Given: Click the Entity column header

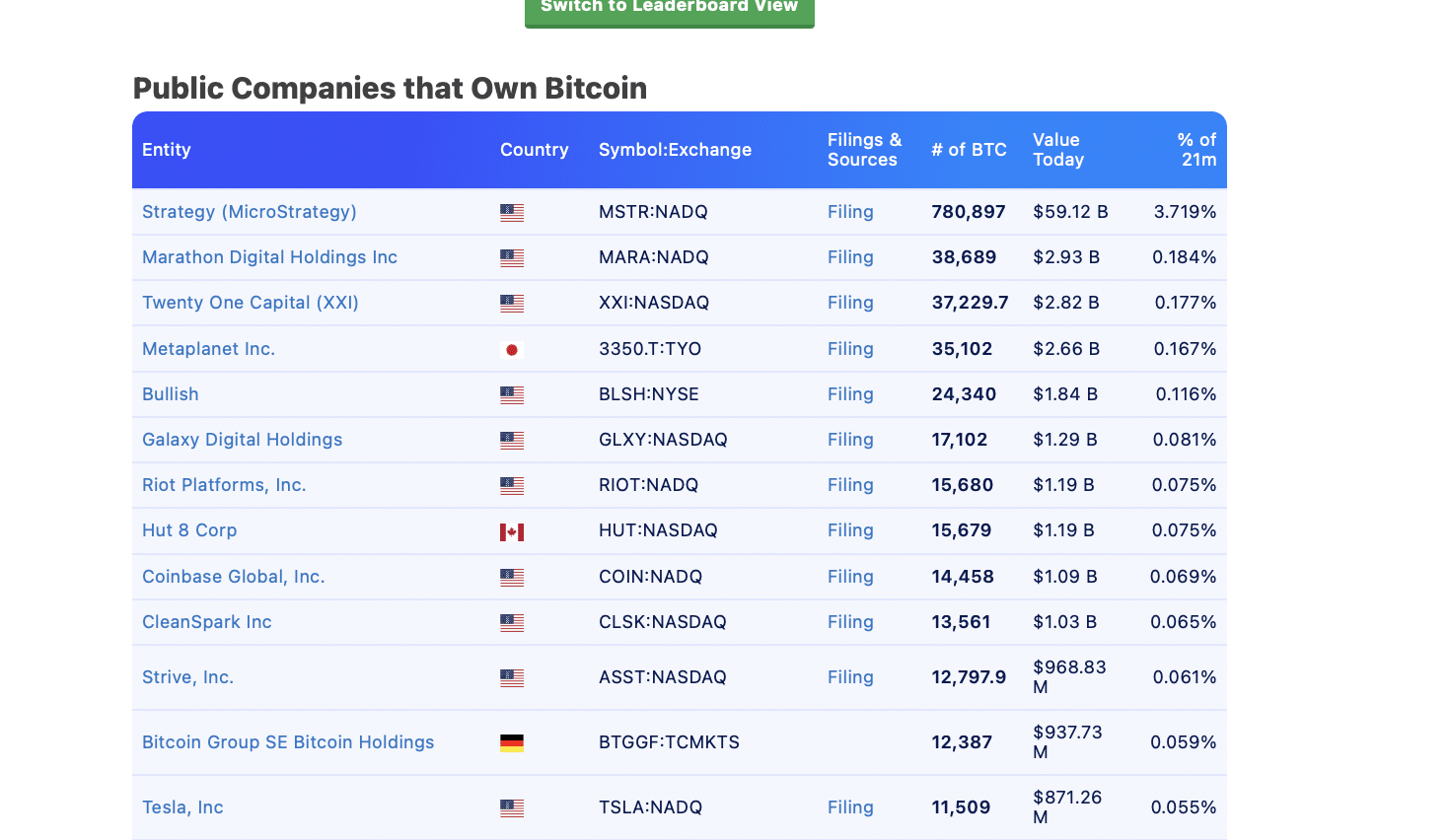Looking at the screenshot, I should click(x=166, y=149).
